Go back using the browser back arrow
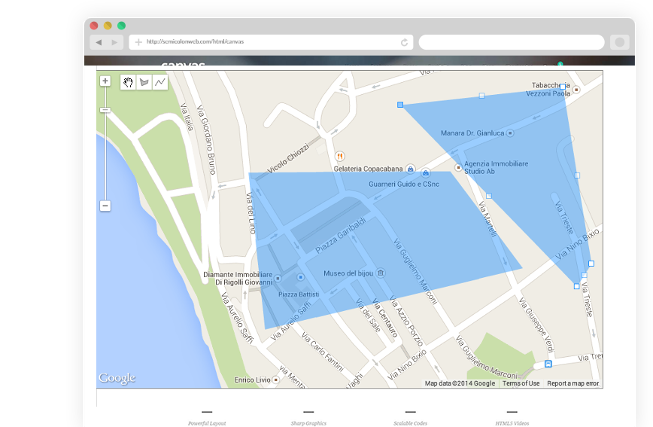Viewport: 653px width, 427px height. pyautogui.click(x=99, y=42)
